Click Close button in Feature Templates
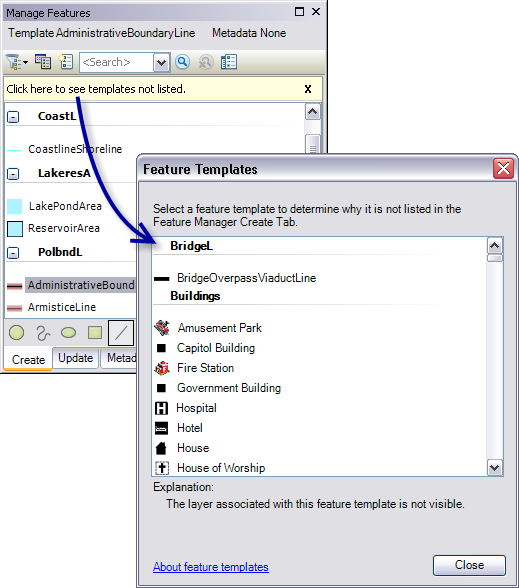This screenshot has height=588, width=519. click(x=469, y=565)
